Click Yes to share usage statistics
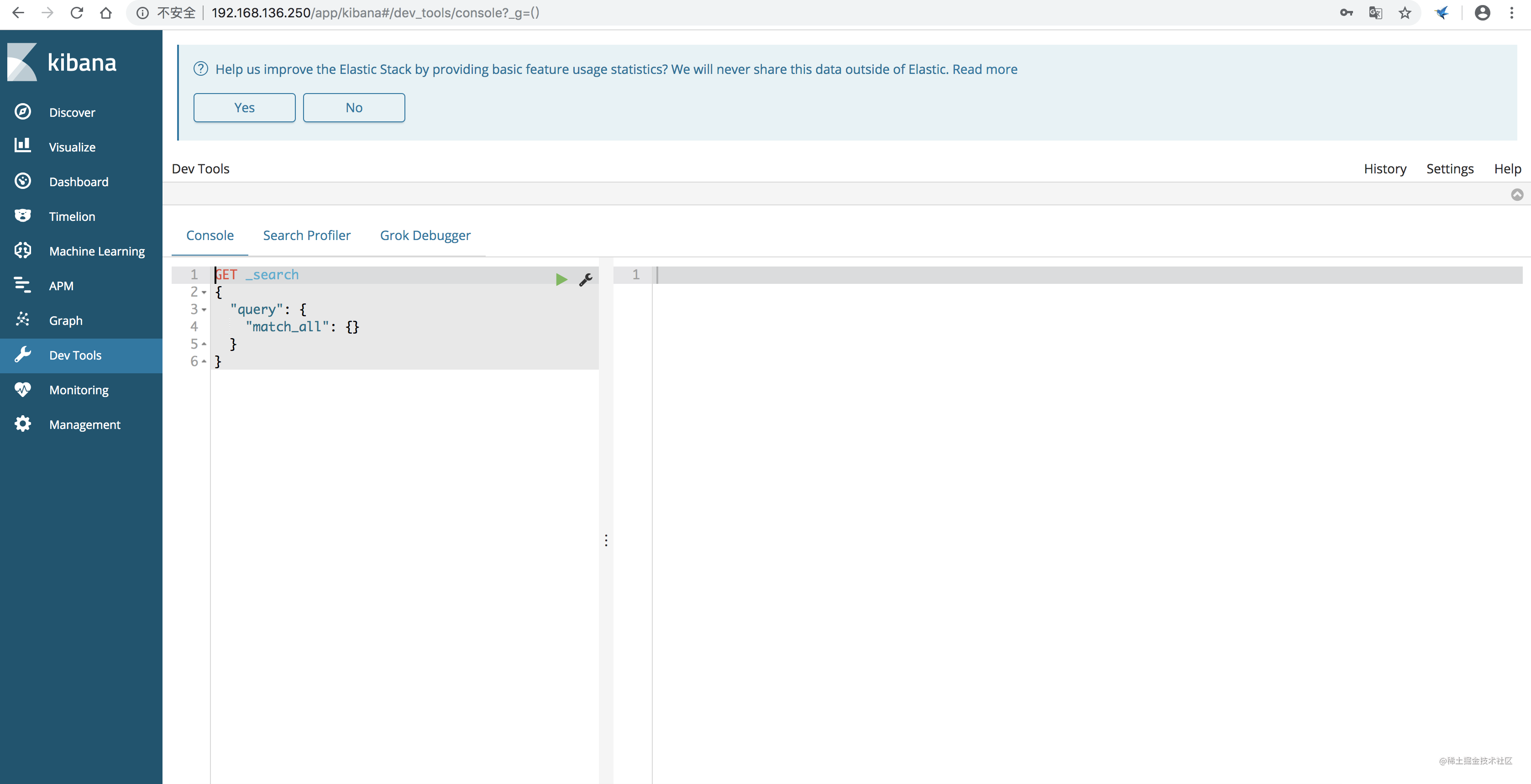 click(x=244, y=108)
